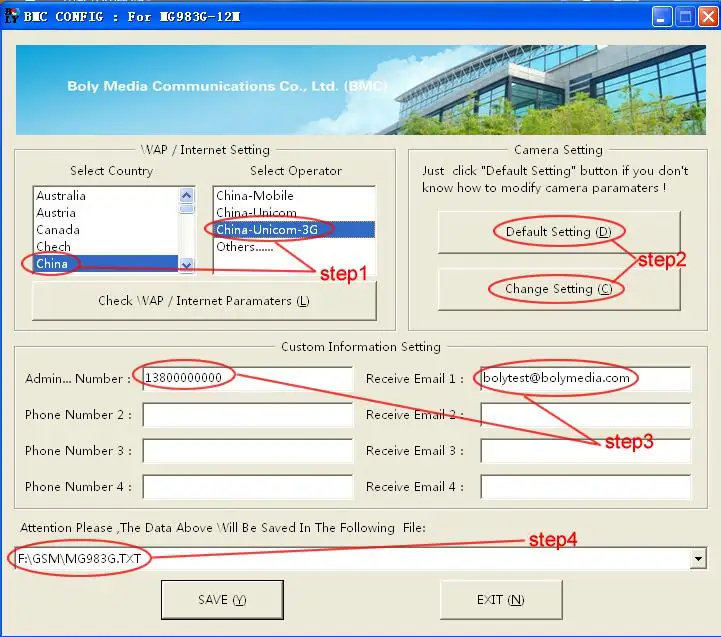
Task: Click the country list scrollbar thumb
Action: pos(186,209)
